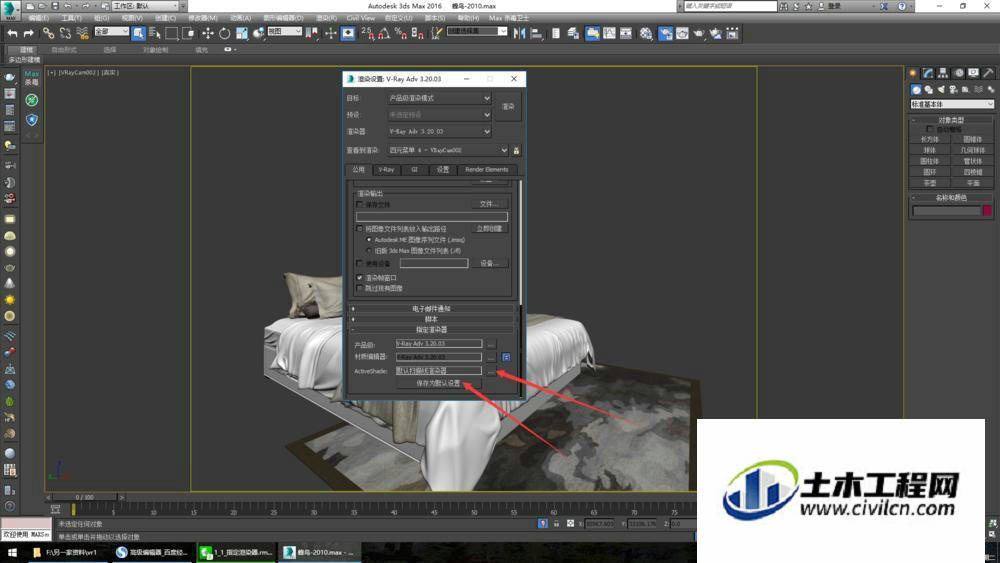The height and width of the screenshot is (563, 1000).
Task: Toggle the Skip Existing Images checkbox
Action: click(x=359, y=288)
